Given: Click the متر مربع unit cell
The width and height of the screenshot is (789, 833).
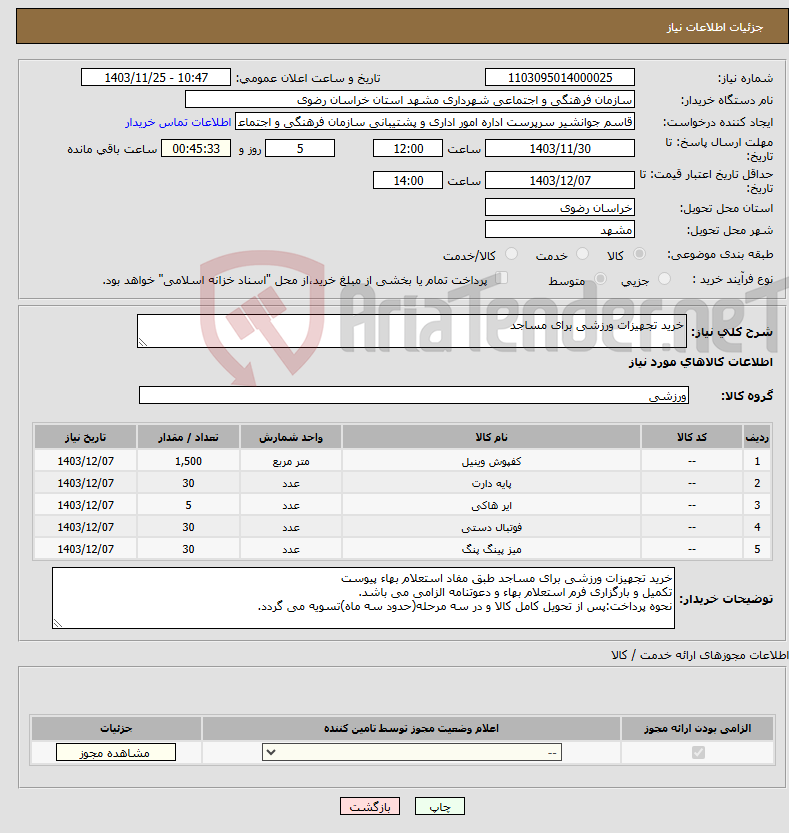Looking at the screenshot, I should (291, 461).
